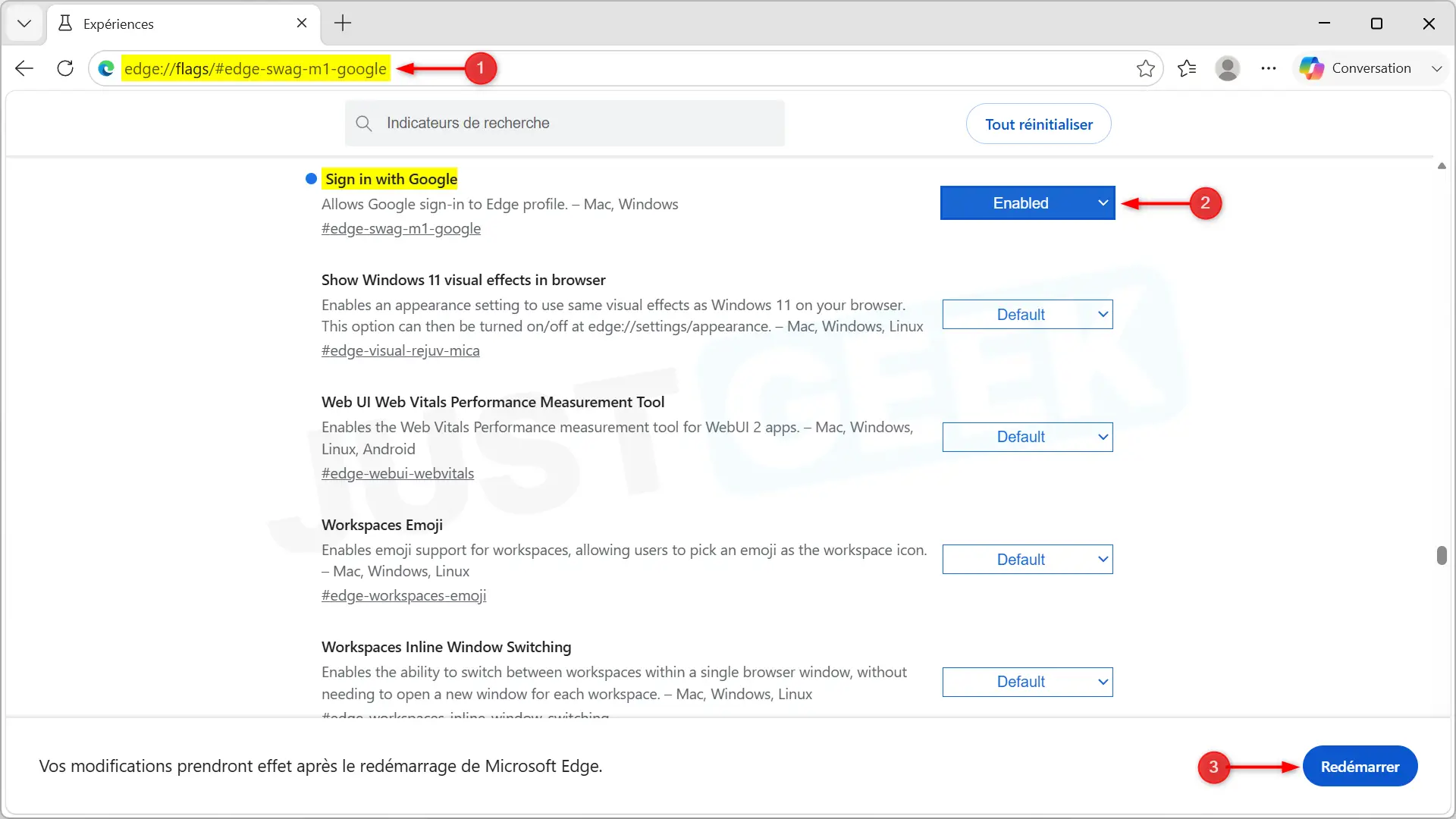
Task: Open a new tab with plus icon
Action: (x=343, y=24)
